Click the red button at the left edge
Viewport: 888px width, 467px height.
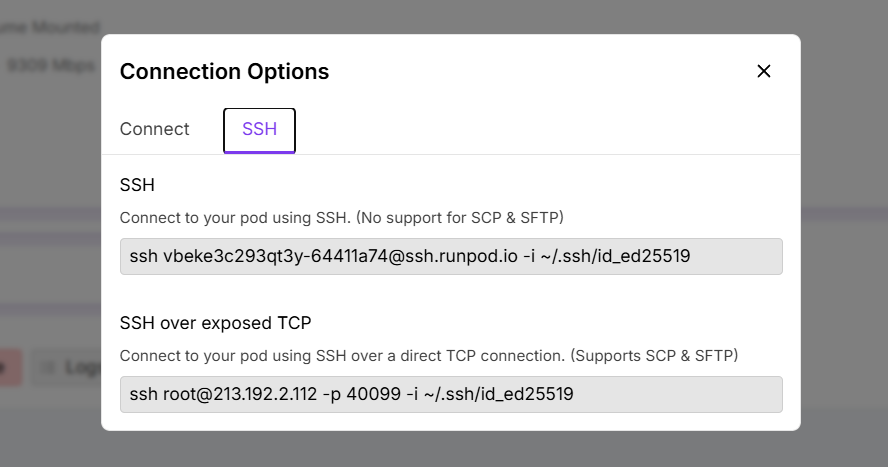tap(9, 367)
